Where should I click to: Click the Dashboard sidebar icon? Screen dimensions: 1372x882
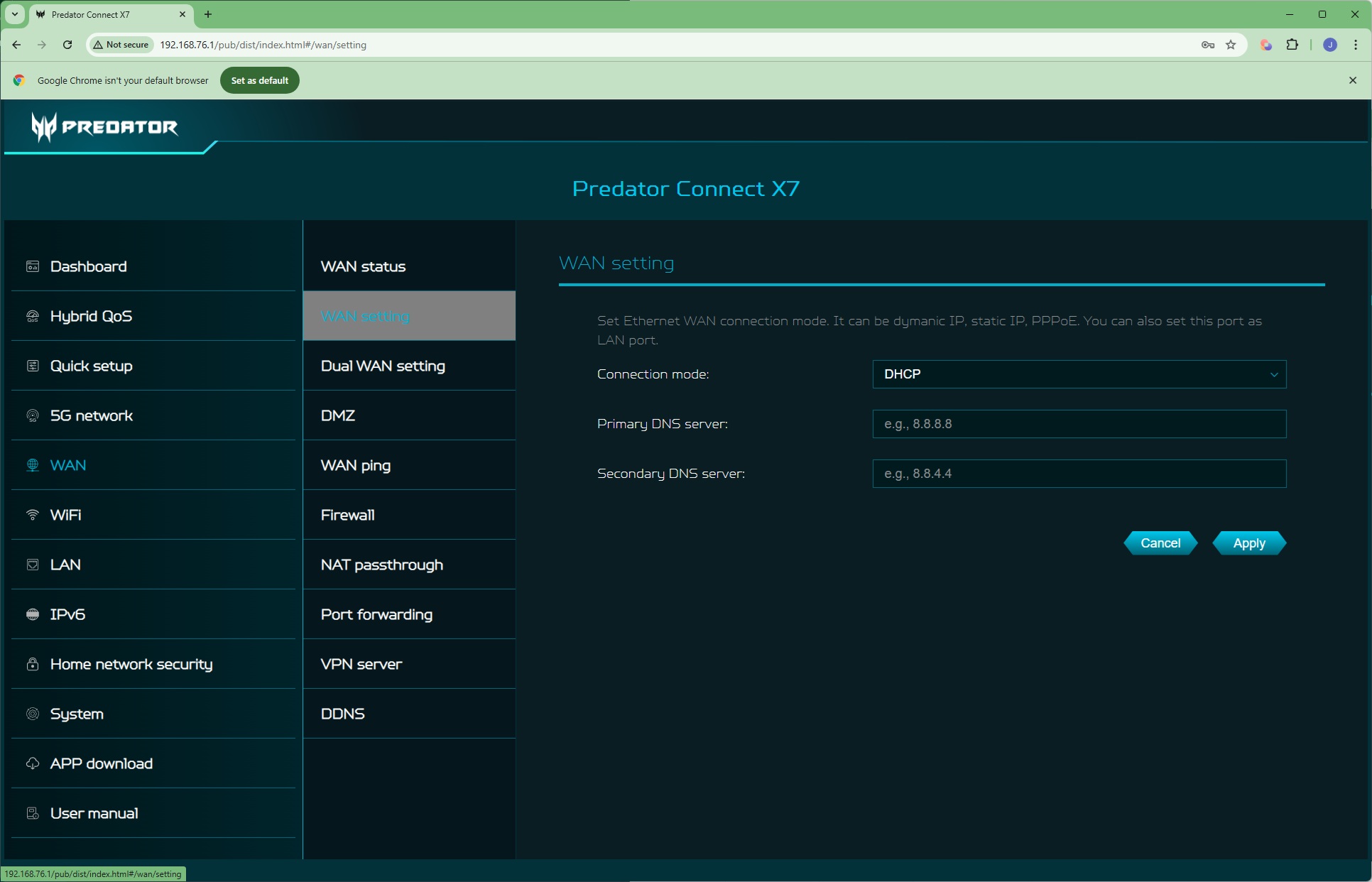coord(33,266)
